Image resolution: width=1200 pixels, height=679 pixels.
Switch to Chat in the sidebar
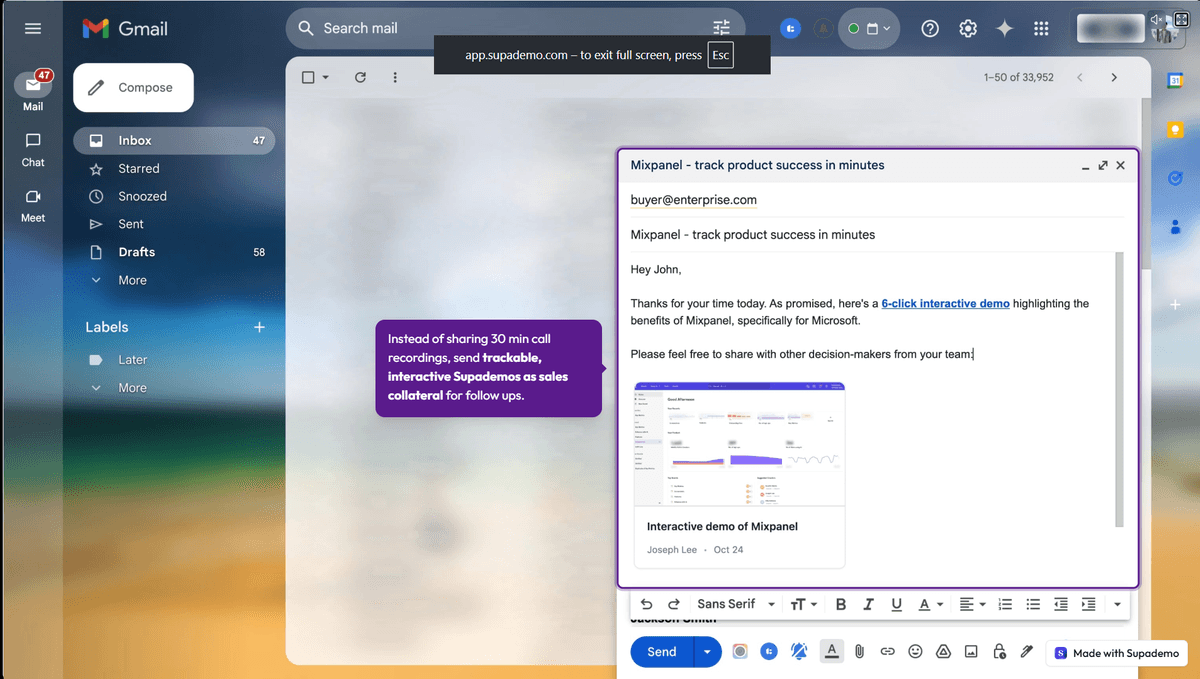(33, 149)
